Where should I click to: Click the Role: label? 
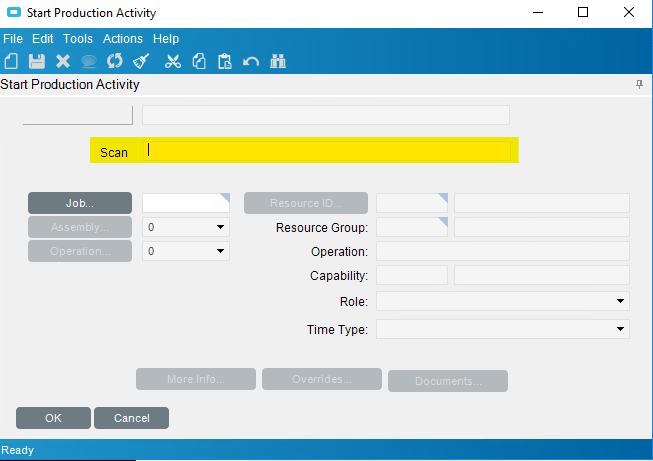coord(354,302)
